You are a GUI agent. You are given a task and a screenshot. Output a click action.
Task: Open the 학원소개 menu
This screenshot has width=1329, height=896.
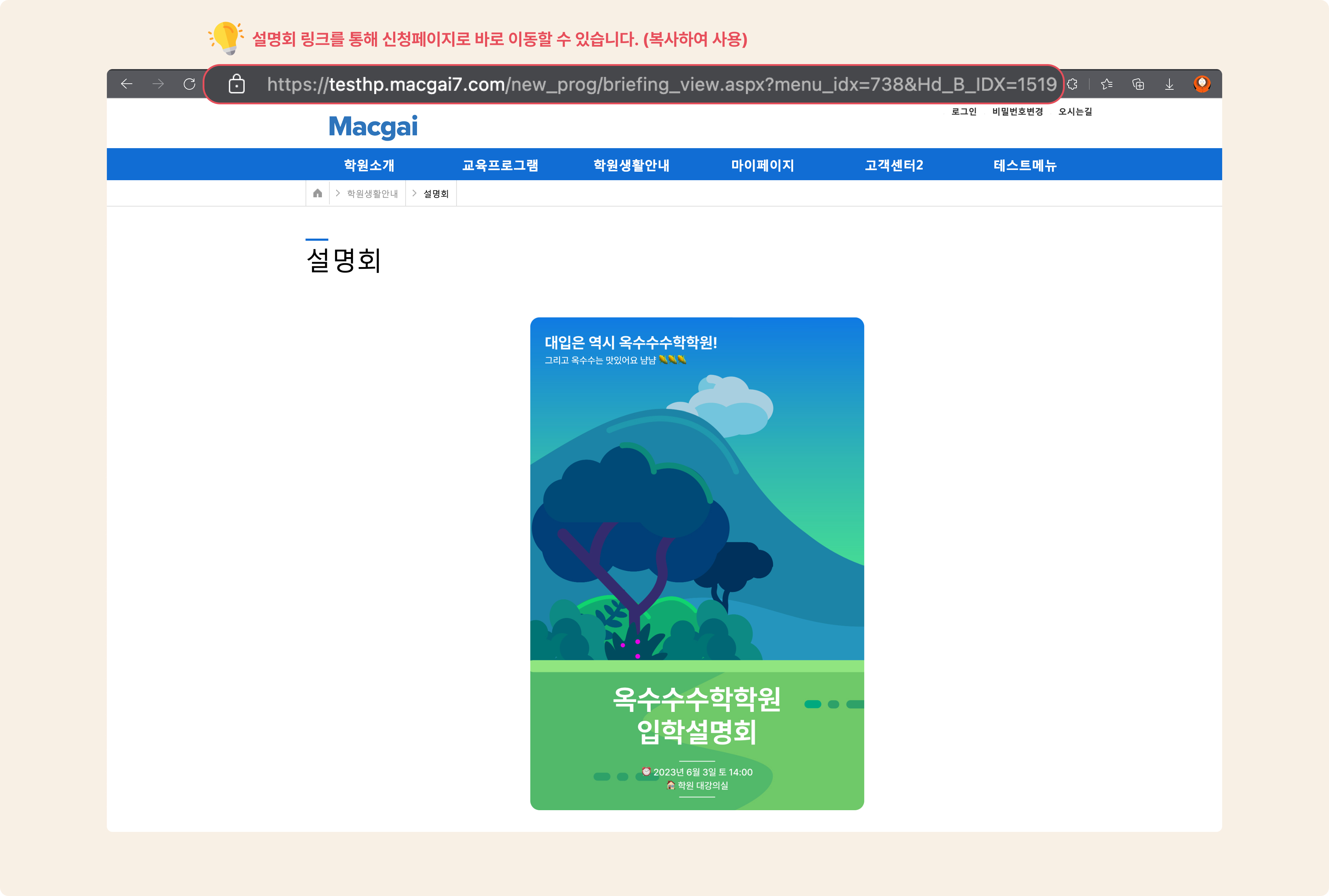pos(369,165)
